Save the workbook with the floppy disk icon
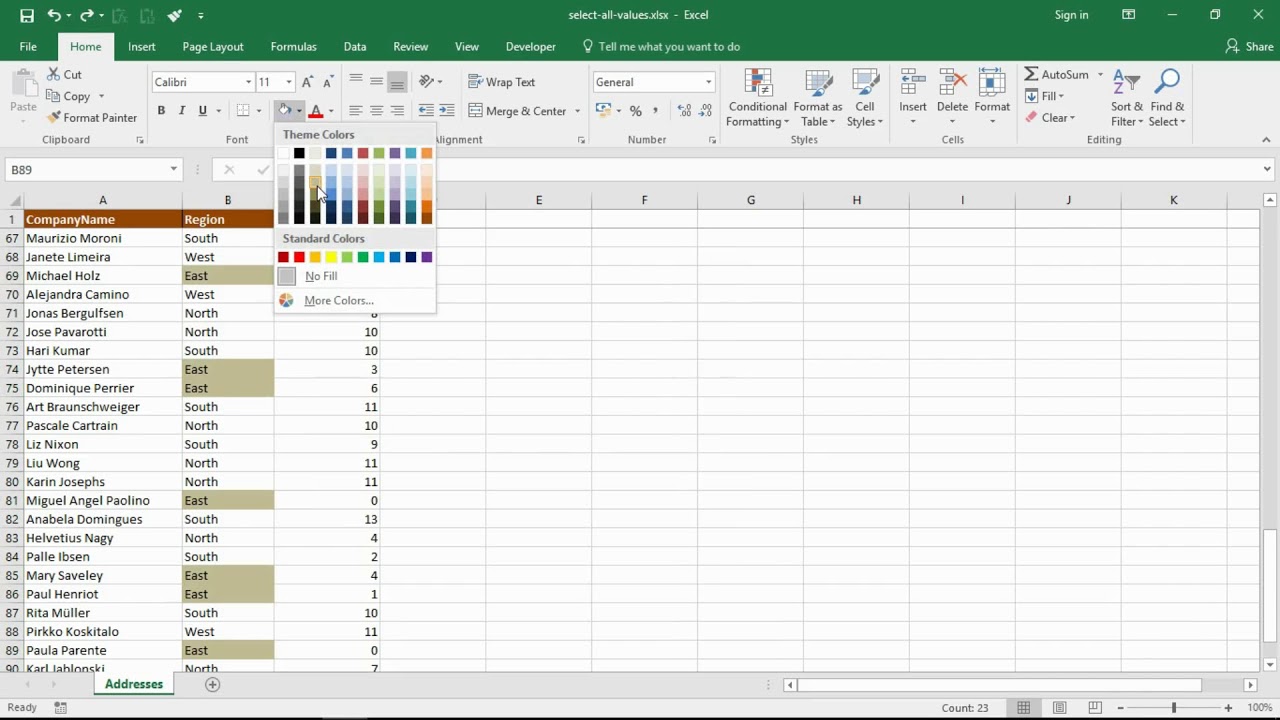 (x=27, y=15)
